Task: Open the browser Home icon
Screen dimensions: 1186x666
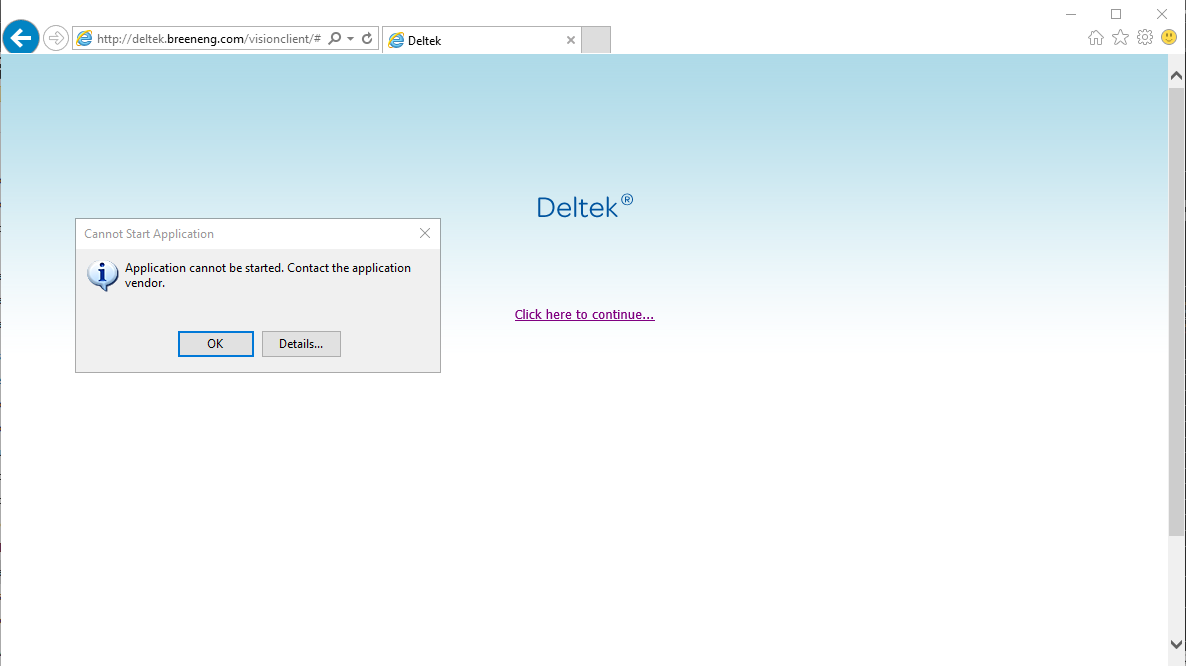Action: 1095,38
